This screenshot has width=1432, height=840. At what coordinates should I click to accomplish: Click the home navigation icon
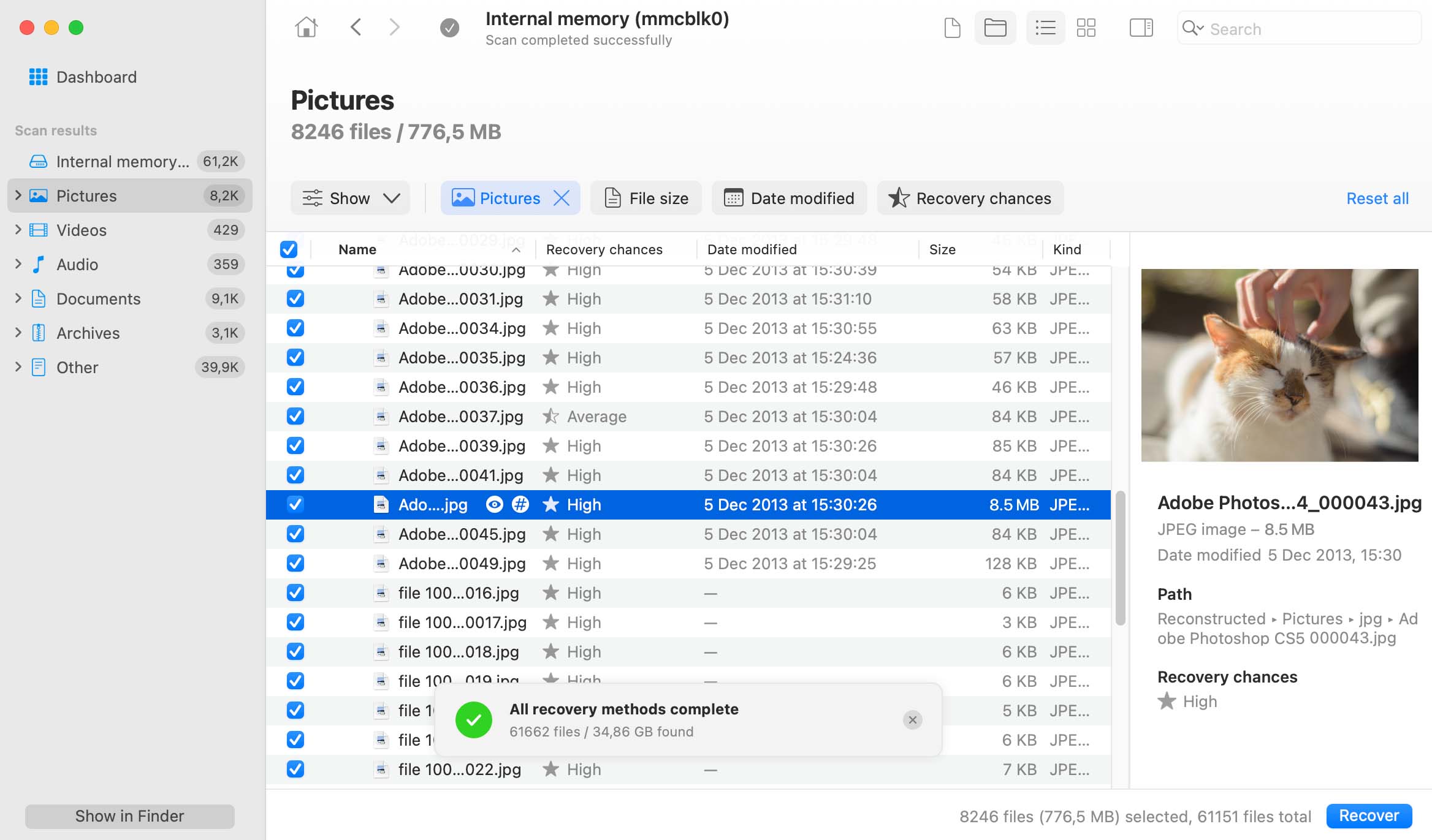click(306, 26)
